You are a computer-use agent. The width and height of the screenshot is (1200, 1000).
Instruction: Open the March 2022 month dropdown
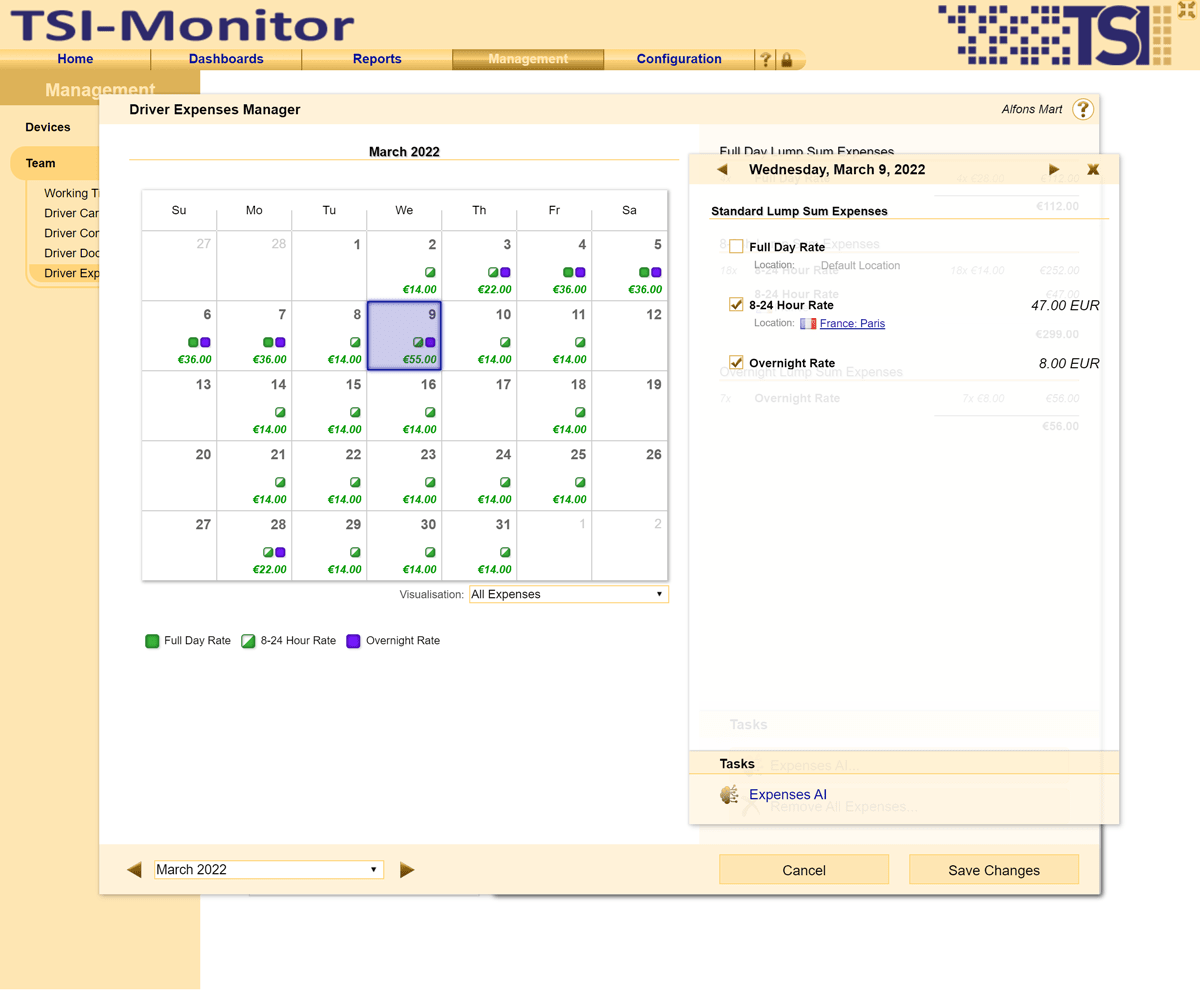tap(268, 870)
